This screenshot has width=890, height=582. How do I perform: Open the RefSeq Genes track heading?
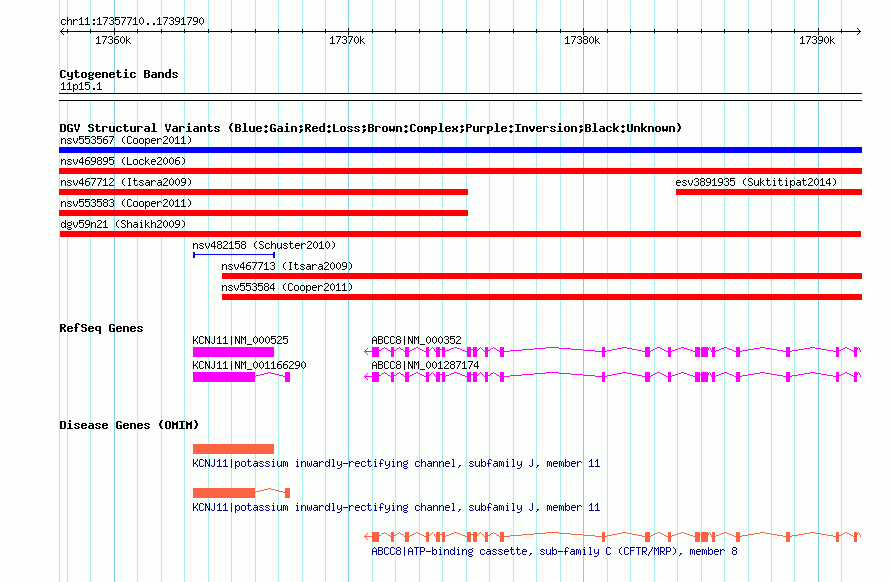[101, 328]
